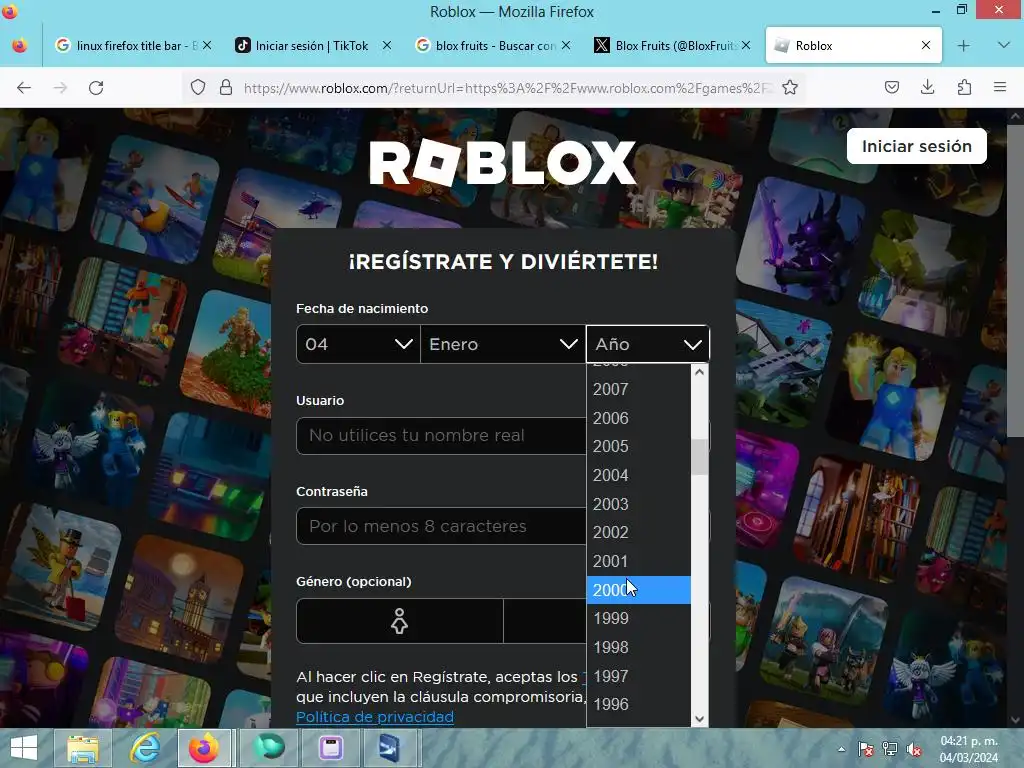Bookmark this page with star
The width and height of the screenshot is (1024, 768).
coord(790,88)
